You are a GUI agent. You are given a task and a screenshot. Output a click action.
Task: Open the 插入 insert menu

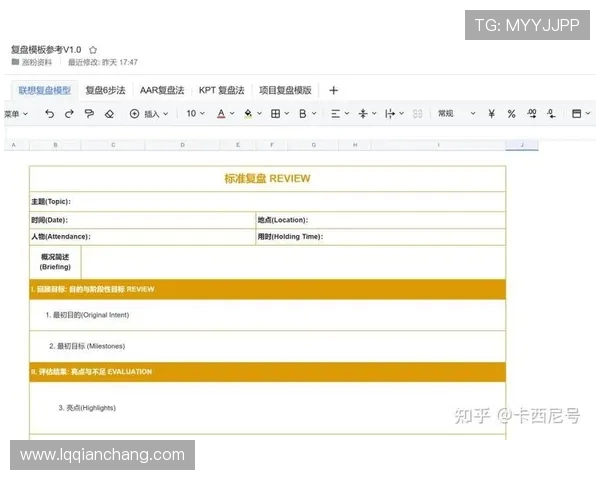click(x=149, y=114)
